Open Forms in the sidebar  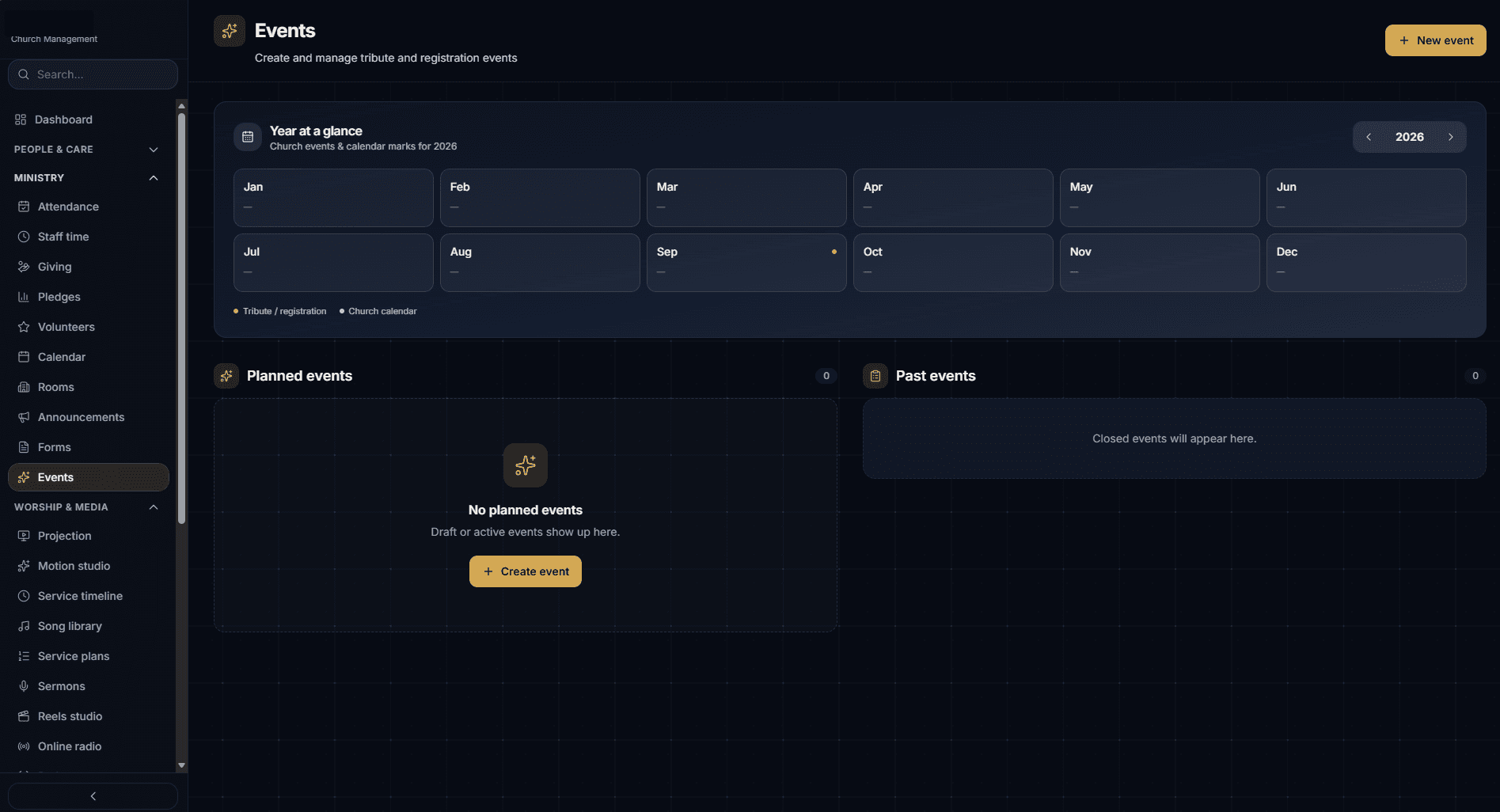pyautogui.click(x=87, y=447)
